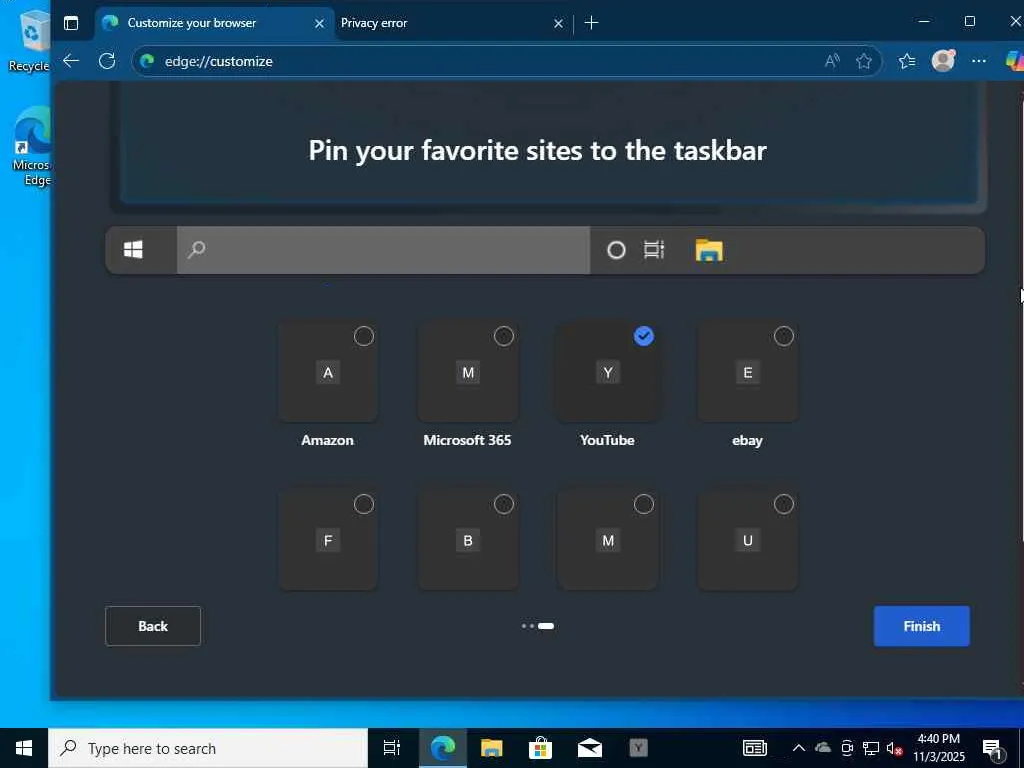Screen dimensions: 1024x768
Task: Select the checkbox on the U tile
Action: coord(784,504)
